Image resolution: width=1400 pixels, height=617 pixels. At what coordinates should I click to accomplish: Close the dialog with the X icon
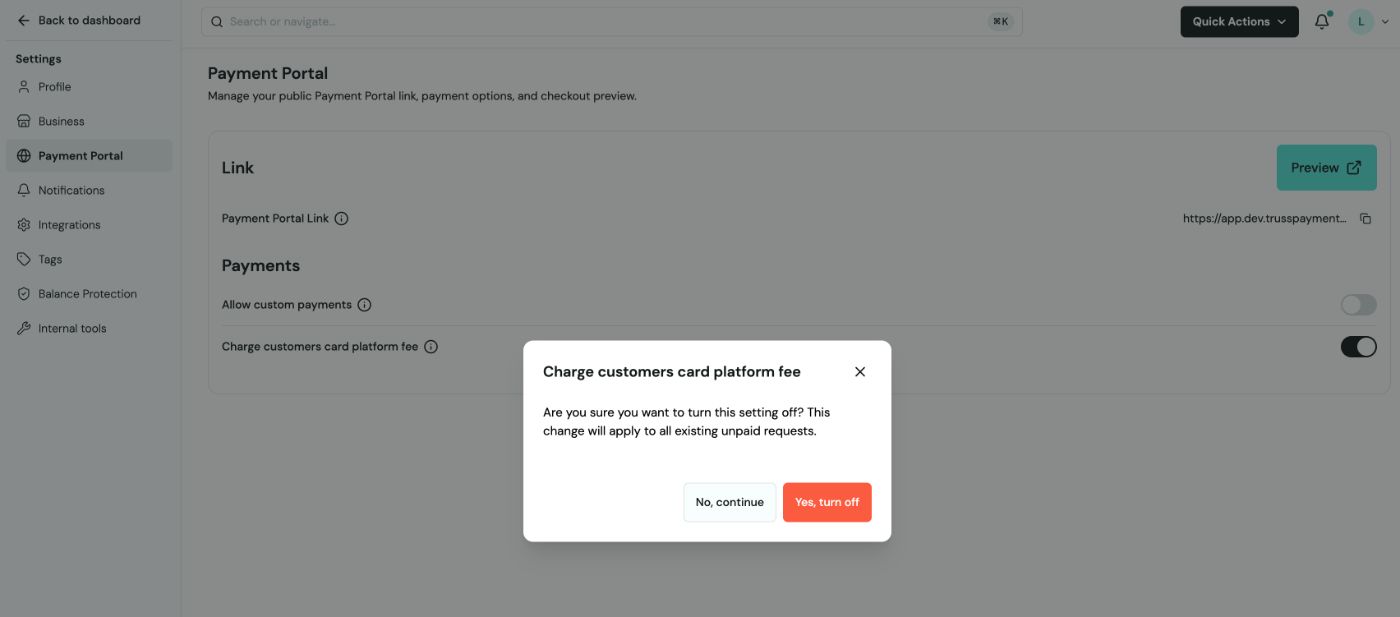tap(860, 371)
